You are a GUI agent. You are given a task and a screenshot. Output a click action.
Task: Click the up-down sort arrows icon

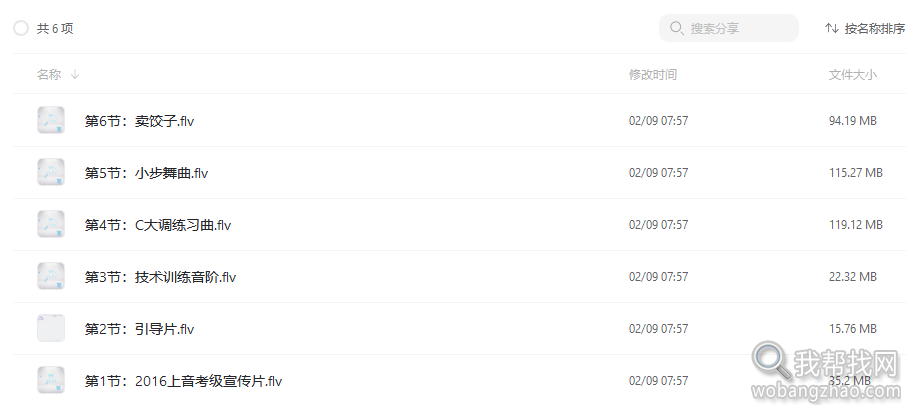(x=831, y=28)
